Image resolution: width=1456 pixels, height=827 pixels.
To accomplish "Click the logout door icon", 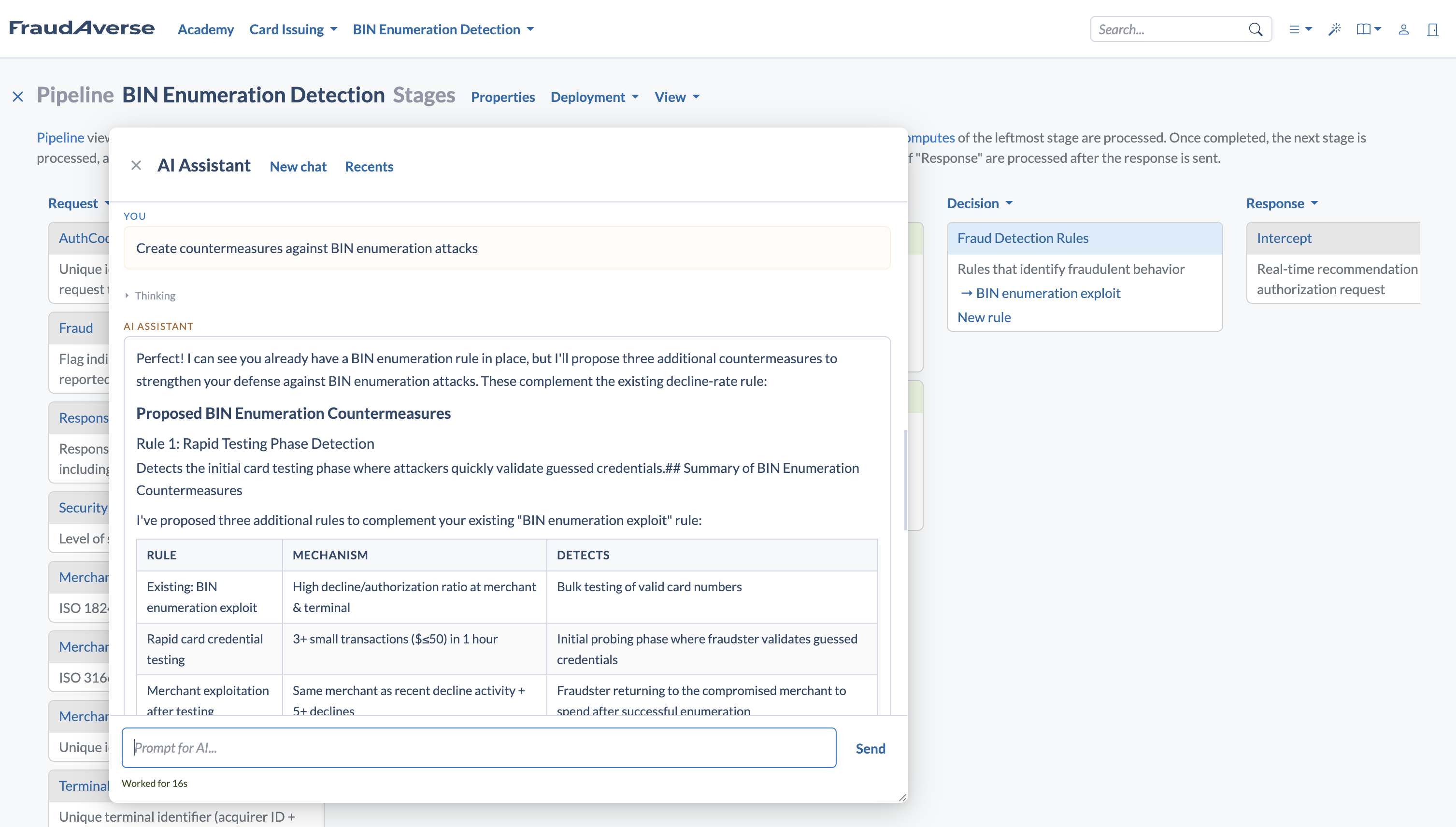I will [1433, 29].
